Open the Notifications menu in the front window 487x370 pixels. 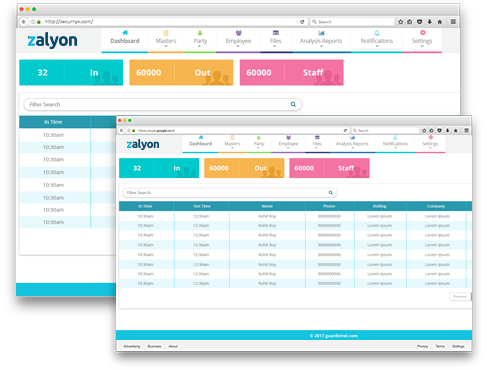pyautogui.click(x=395, y=144)
